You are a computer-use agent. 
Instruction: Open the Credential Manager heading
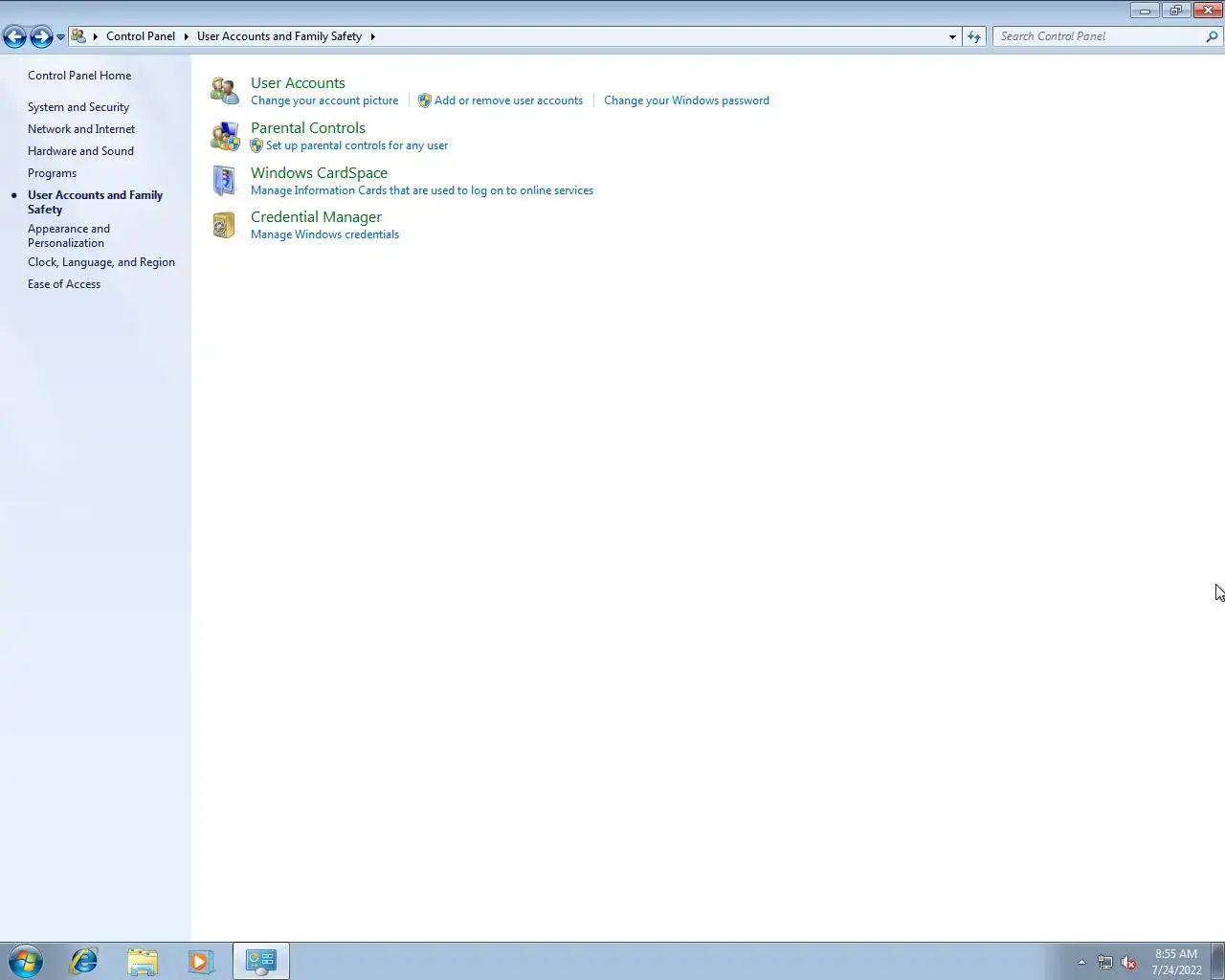(x=316, y=217)
